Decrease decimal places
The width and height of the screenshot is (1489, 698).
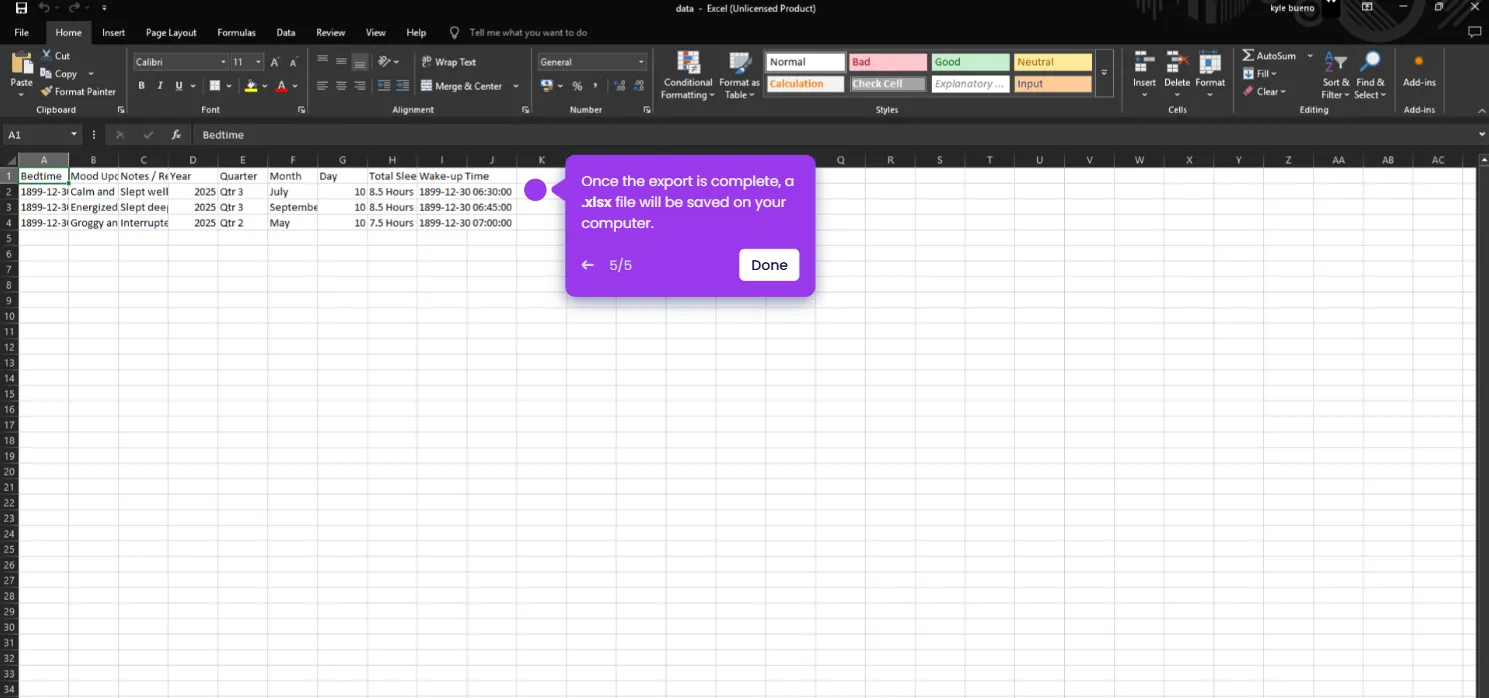pyautogui.click(x=640, y=86)
